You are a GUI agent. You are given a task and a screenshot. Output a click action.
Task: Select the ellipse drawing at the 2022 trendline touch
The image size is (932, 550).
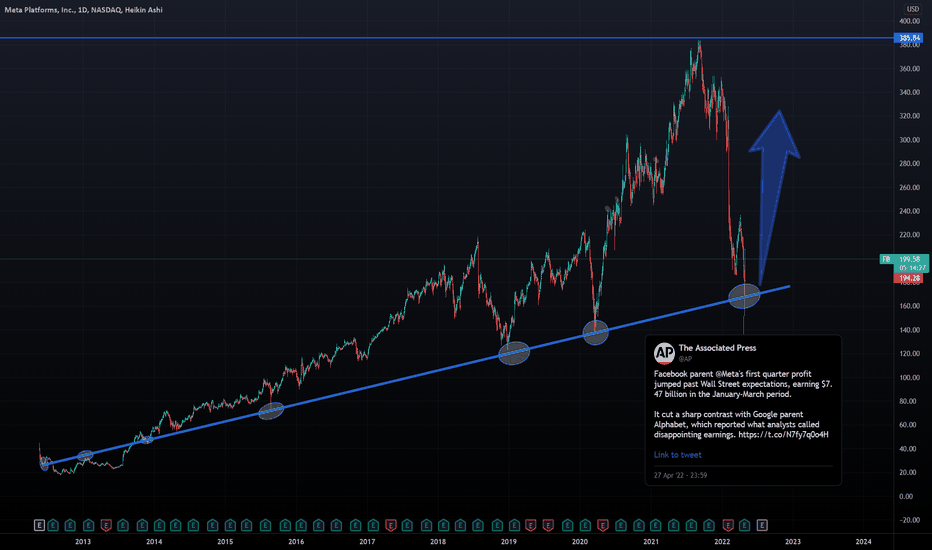[x=744, y=296]
